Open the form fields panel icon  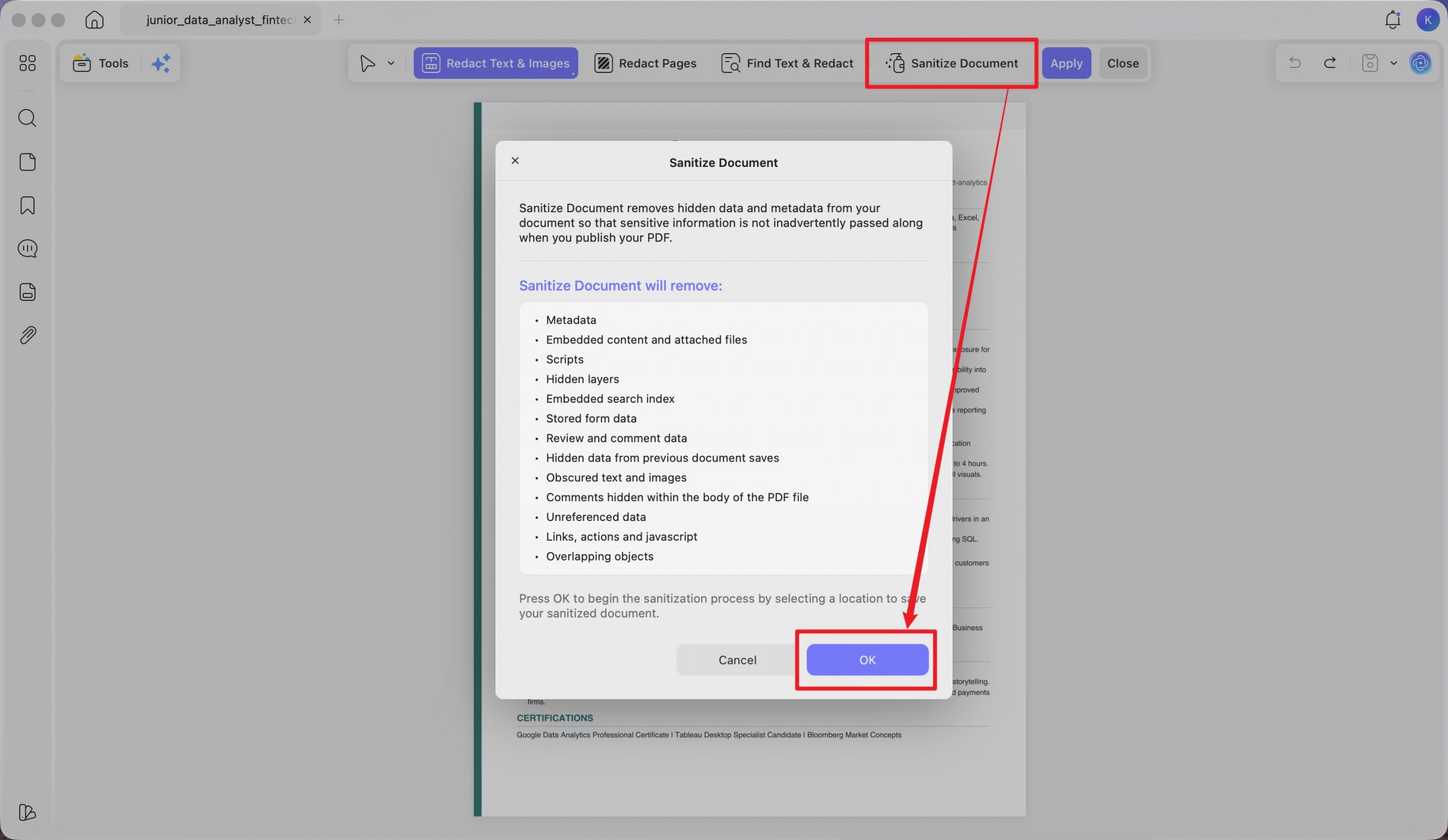pos(27,292)
